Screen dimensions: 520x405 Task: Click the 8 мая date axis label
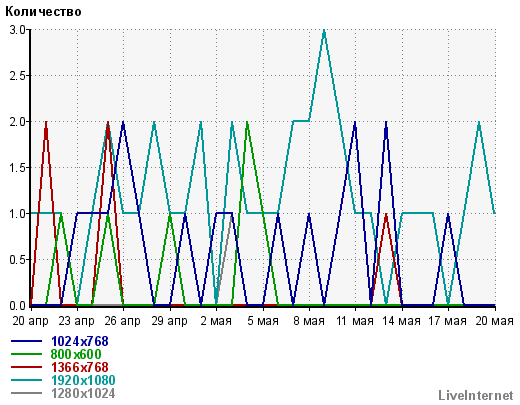309,321
